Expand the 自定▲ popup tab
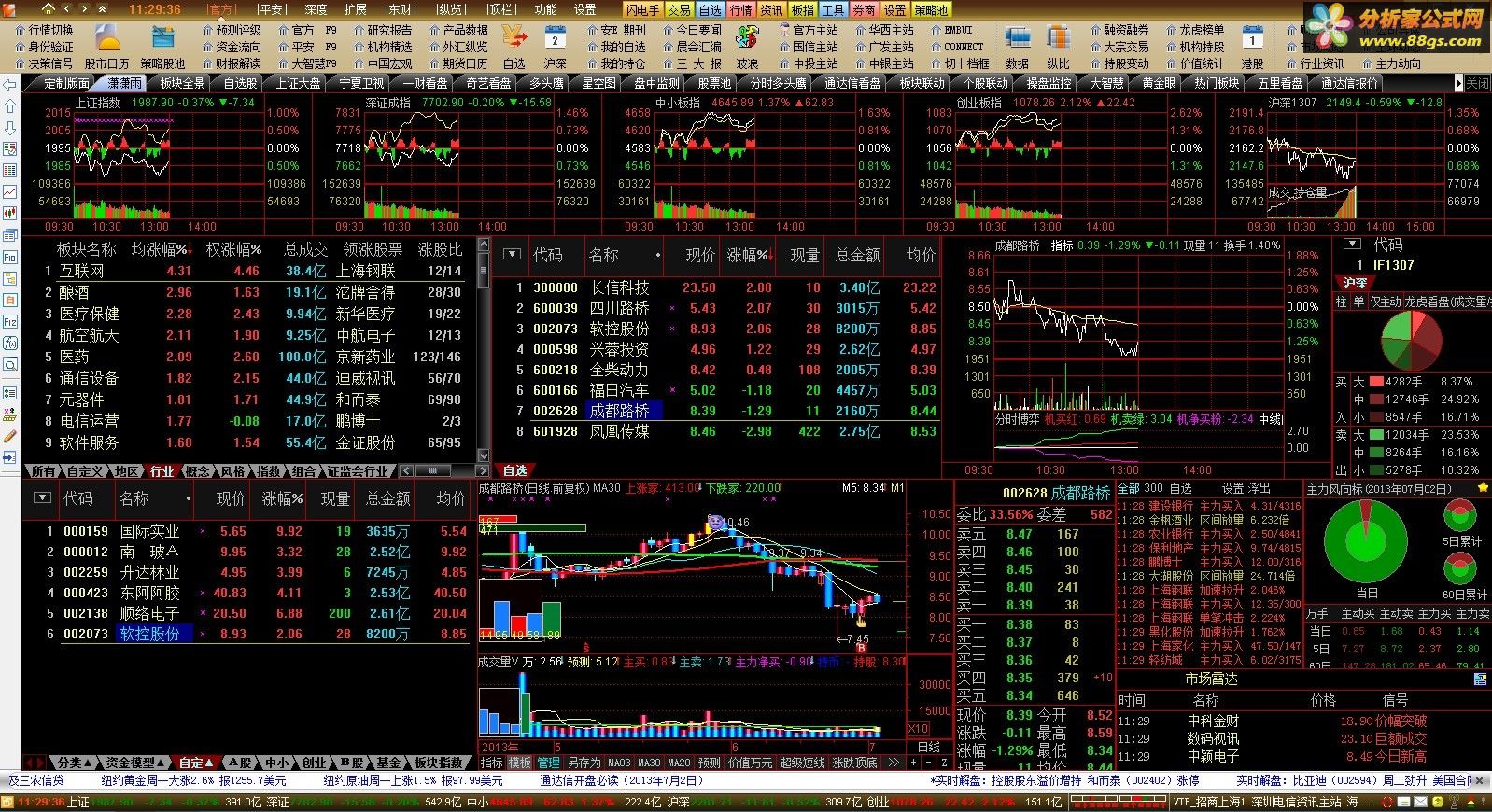1492x812 pixels. (x=196, y=763)
